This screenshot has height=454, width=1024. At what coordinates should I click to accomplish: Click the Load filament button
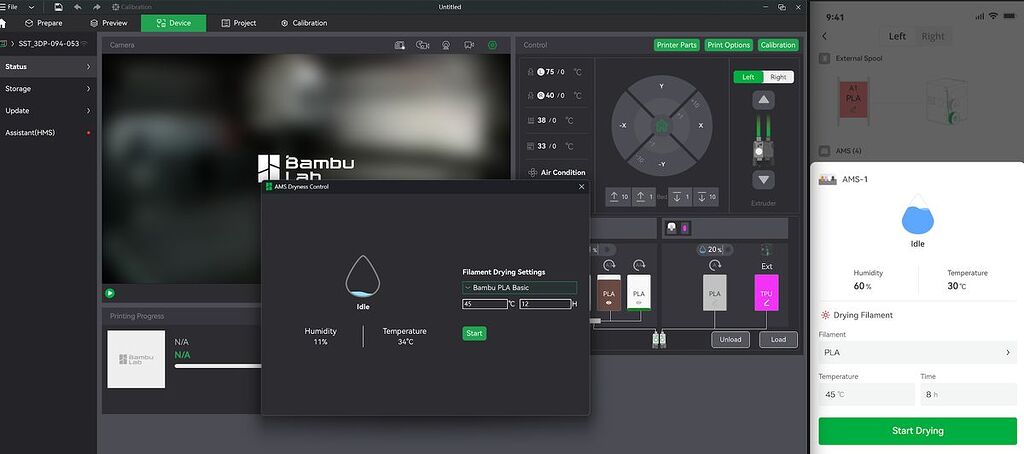778,340
